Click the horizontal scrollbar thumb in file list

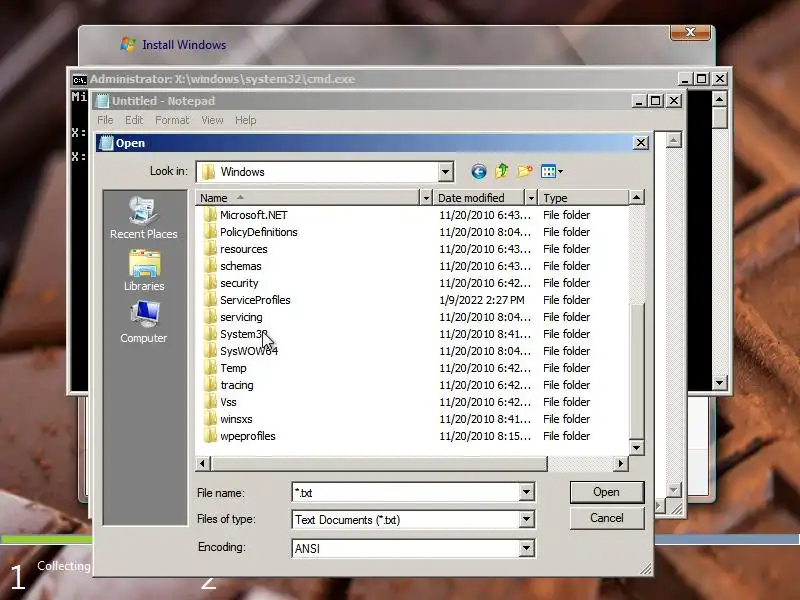[x=379, y=463]
